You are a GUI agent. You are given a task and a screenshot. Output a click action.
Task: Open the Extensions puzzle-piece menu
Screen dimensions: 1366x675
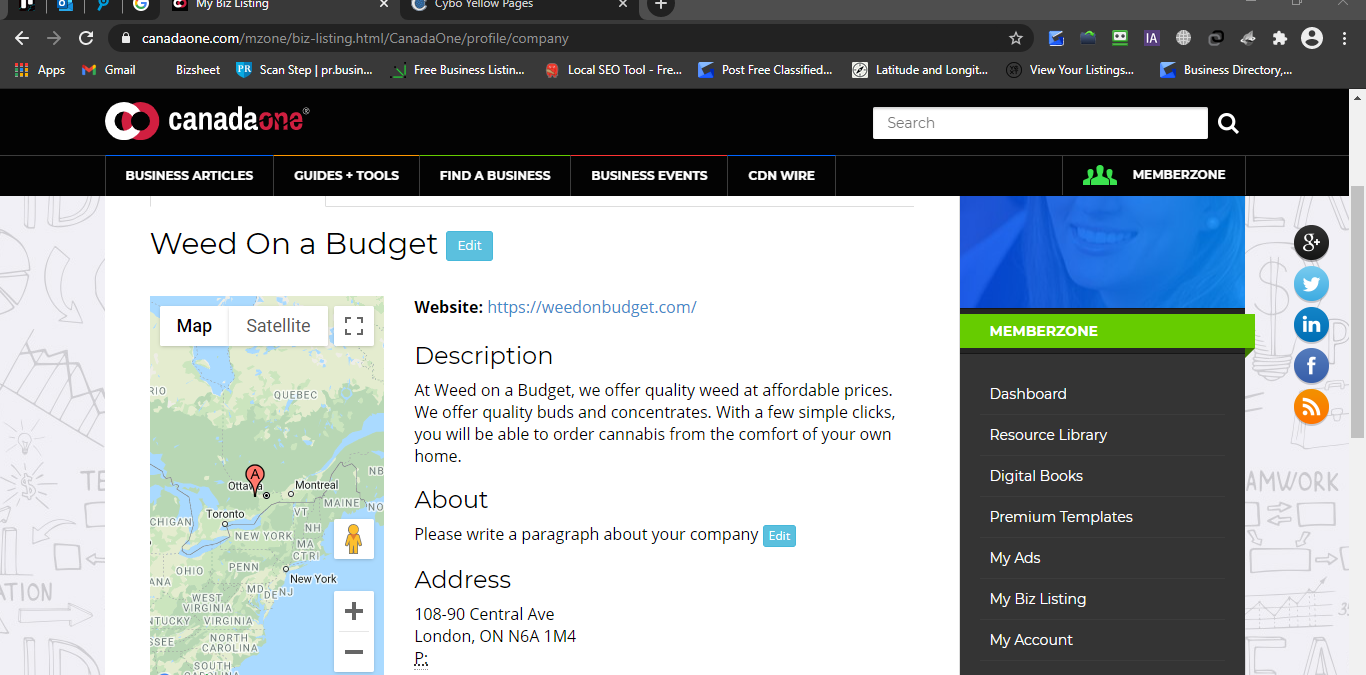pos(1279,38)
